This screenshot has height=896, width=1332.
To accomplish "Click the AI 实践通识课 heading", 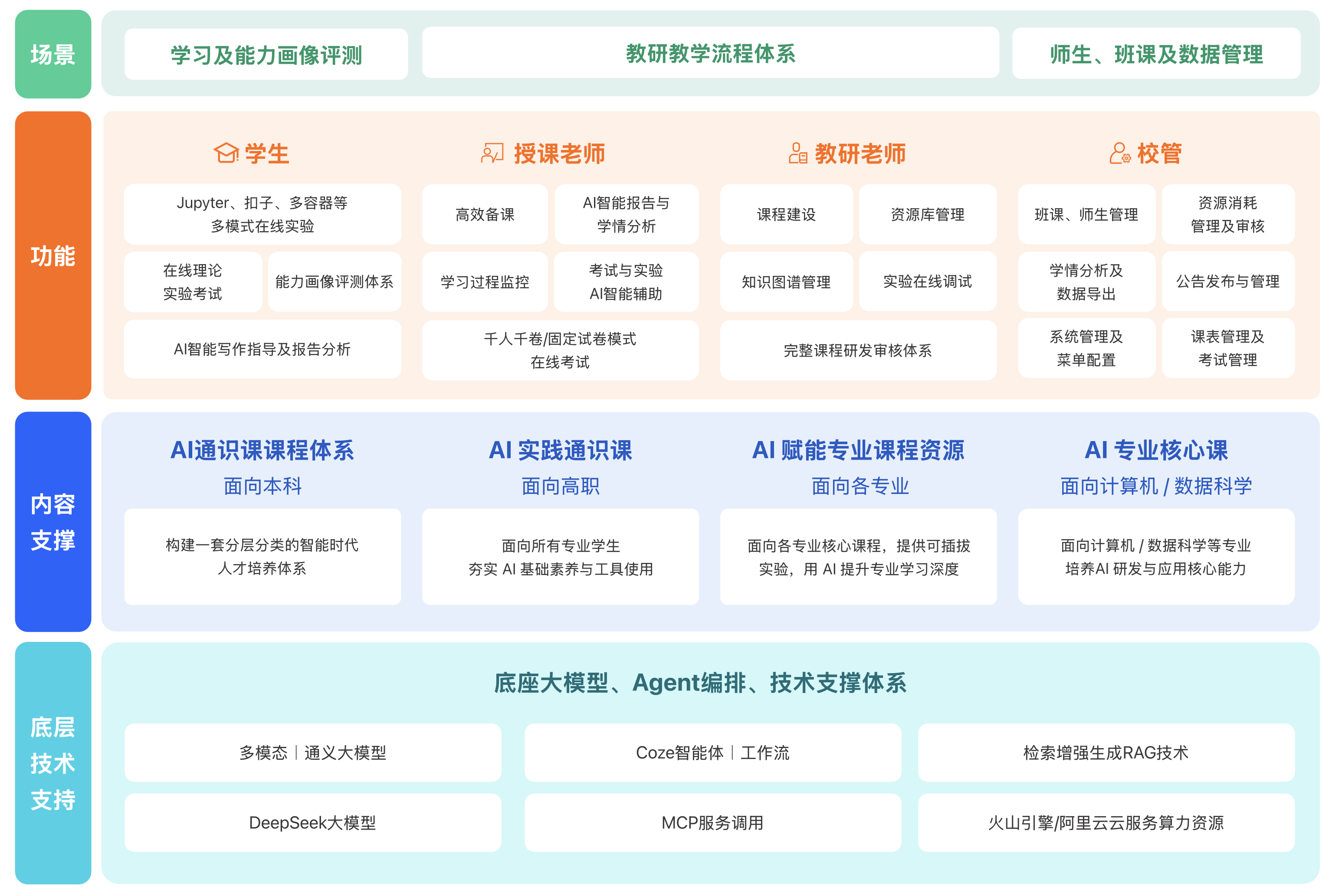I will [x=560, y=450].
